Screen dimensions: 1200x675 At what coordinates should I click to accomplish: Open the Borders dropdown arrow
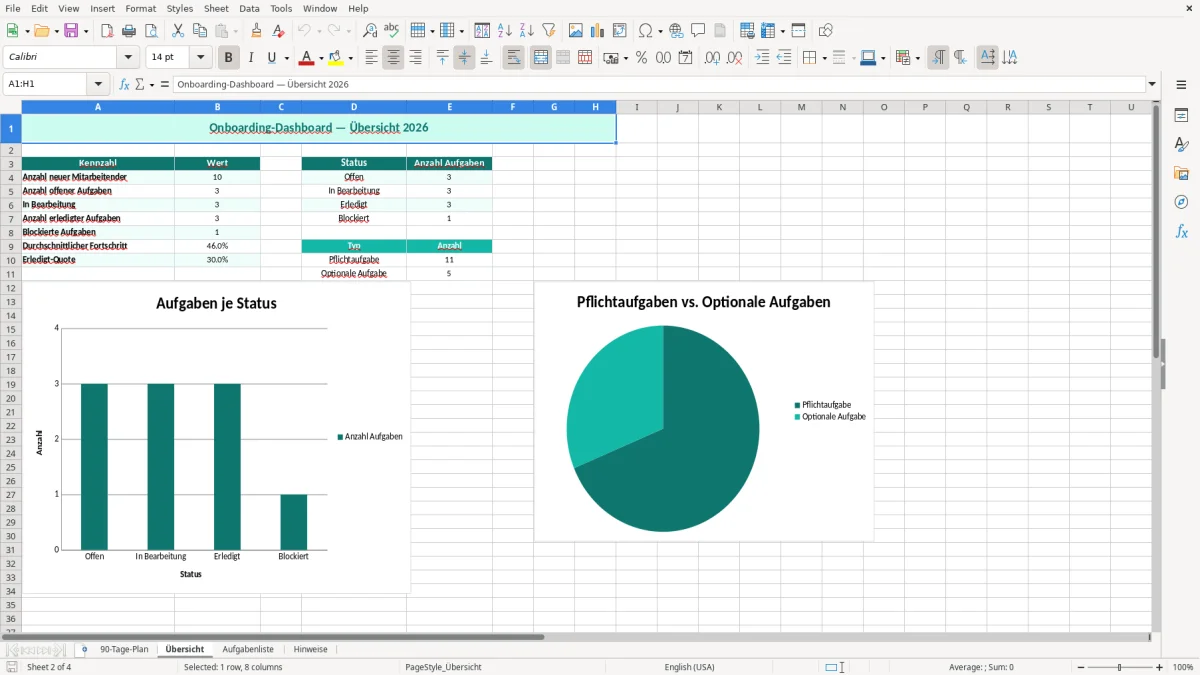(x=823, y=58)
